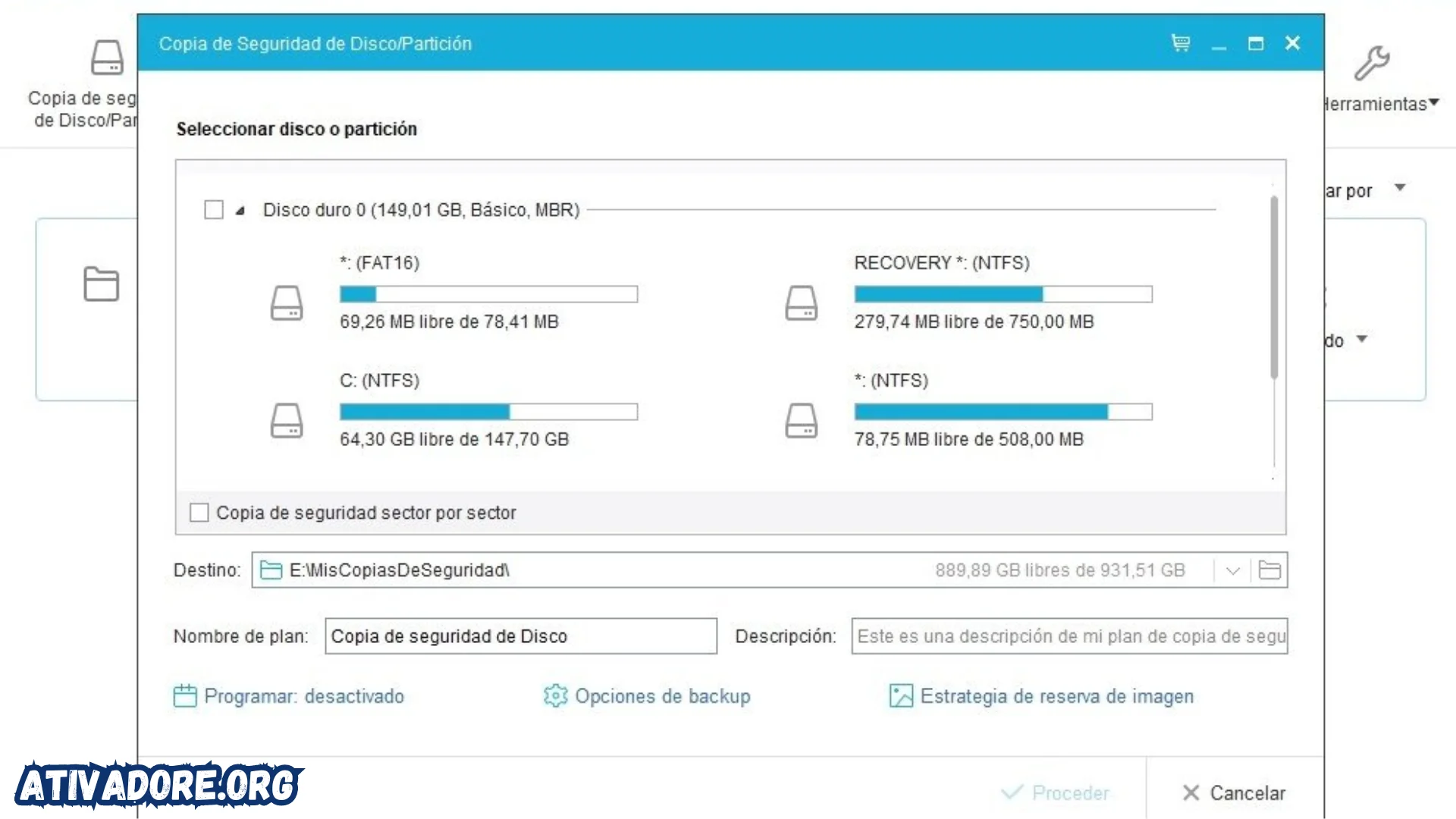This screenshot has height=819, width=1456.
Task: Click the folder icon in background window panel
Action: [x=102, y=284]
